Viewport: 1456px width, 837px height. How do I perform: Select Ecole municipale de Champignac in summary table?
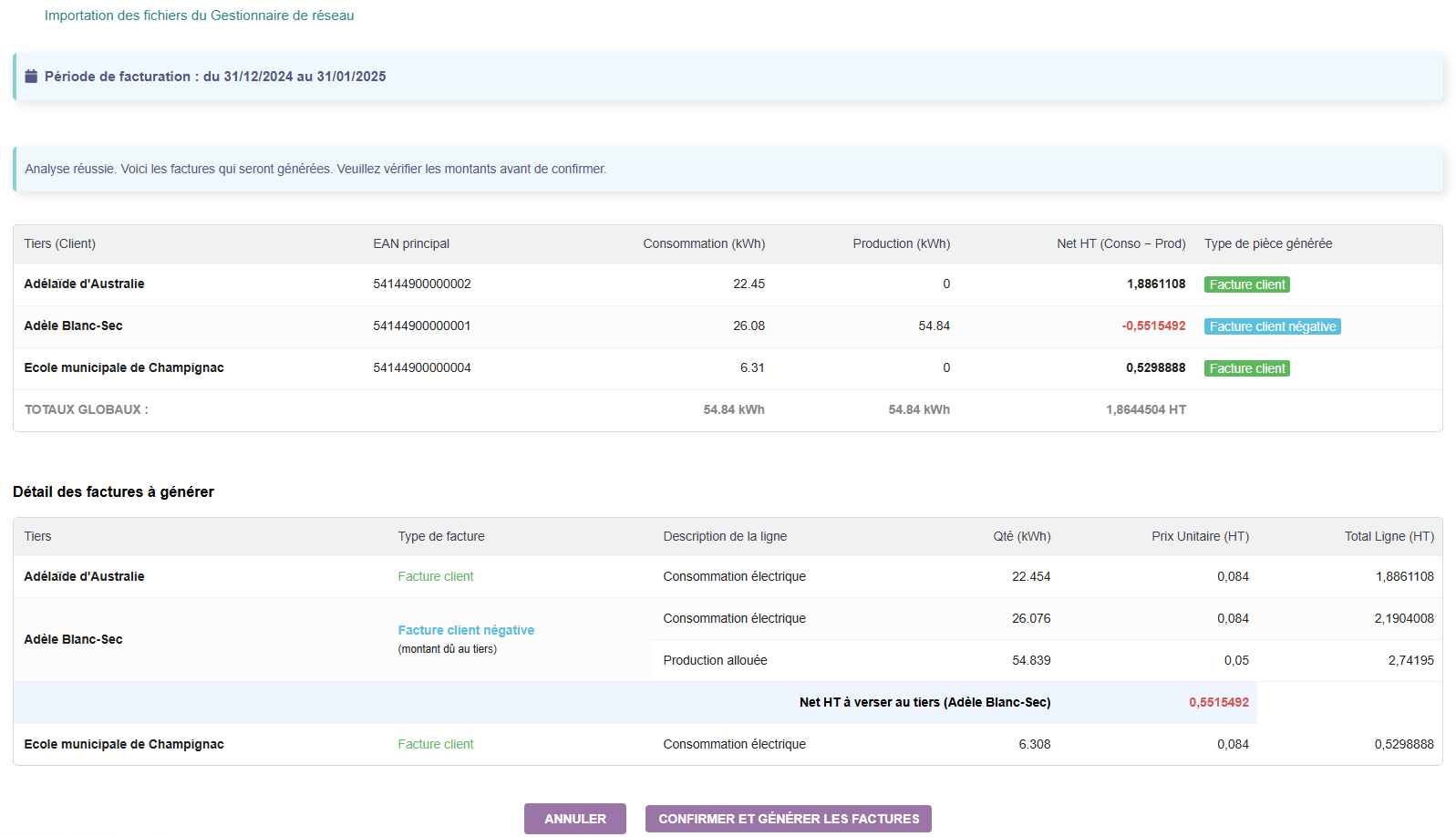pos(124,367)
